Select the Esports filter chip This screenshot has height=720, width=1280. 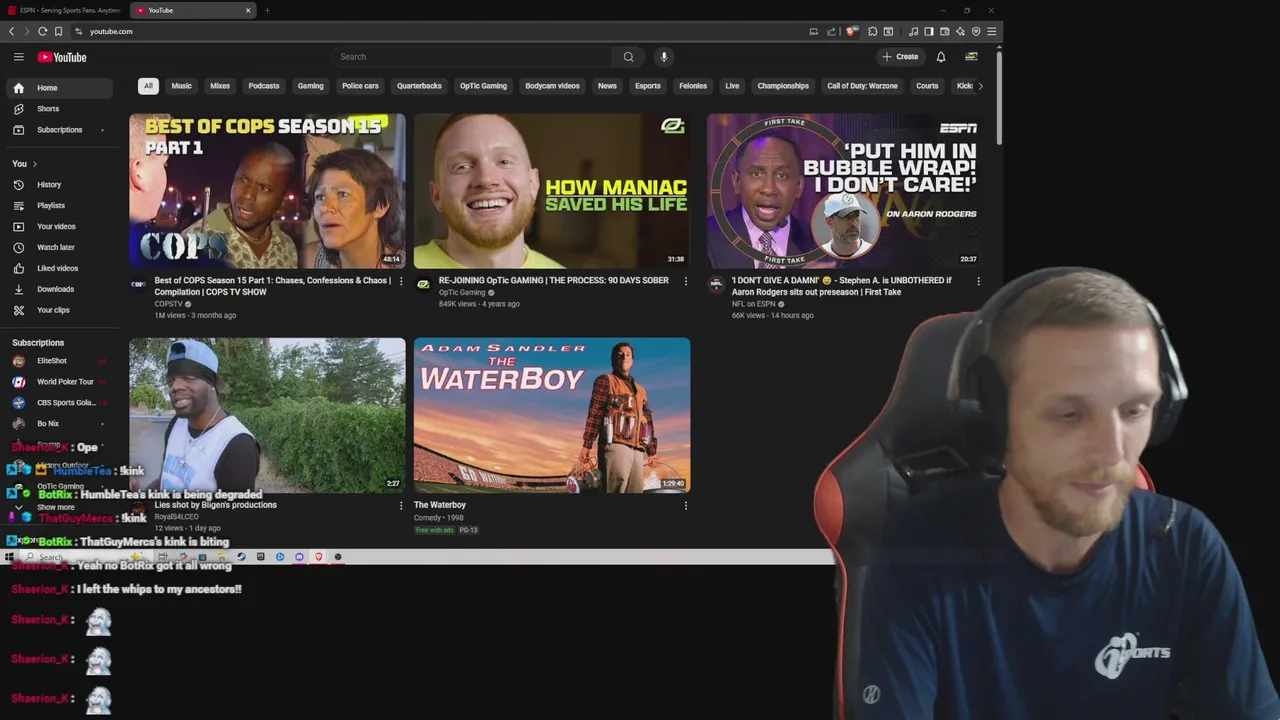coord(648,86)
